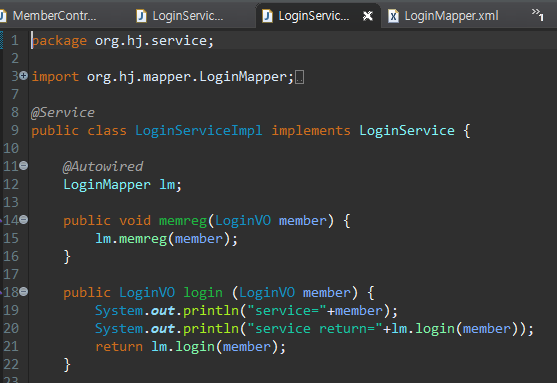Screen dimensions: 557x383
Task: Click the Java icon of the first LoginServic... tab
Action: tap(141, 16)
